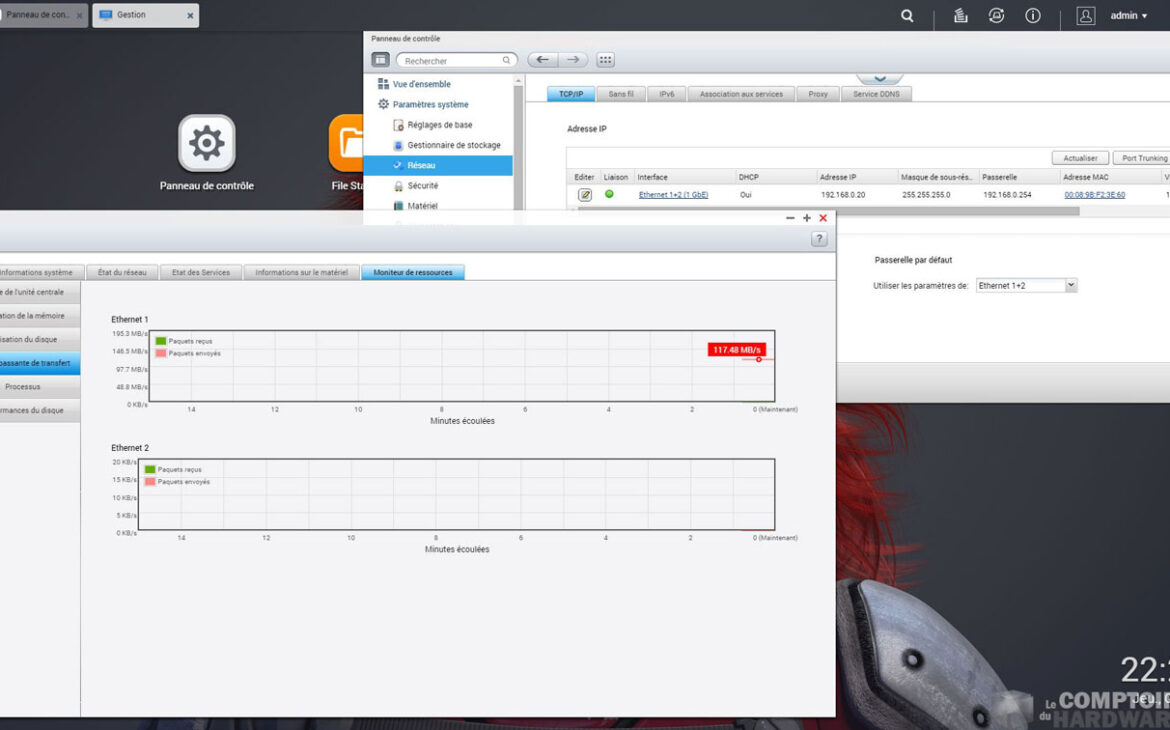Click the help question mark button
Viewport: 1170px width, 730px height.
click(819, 239)
